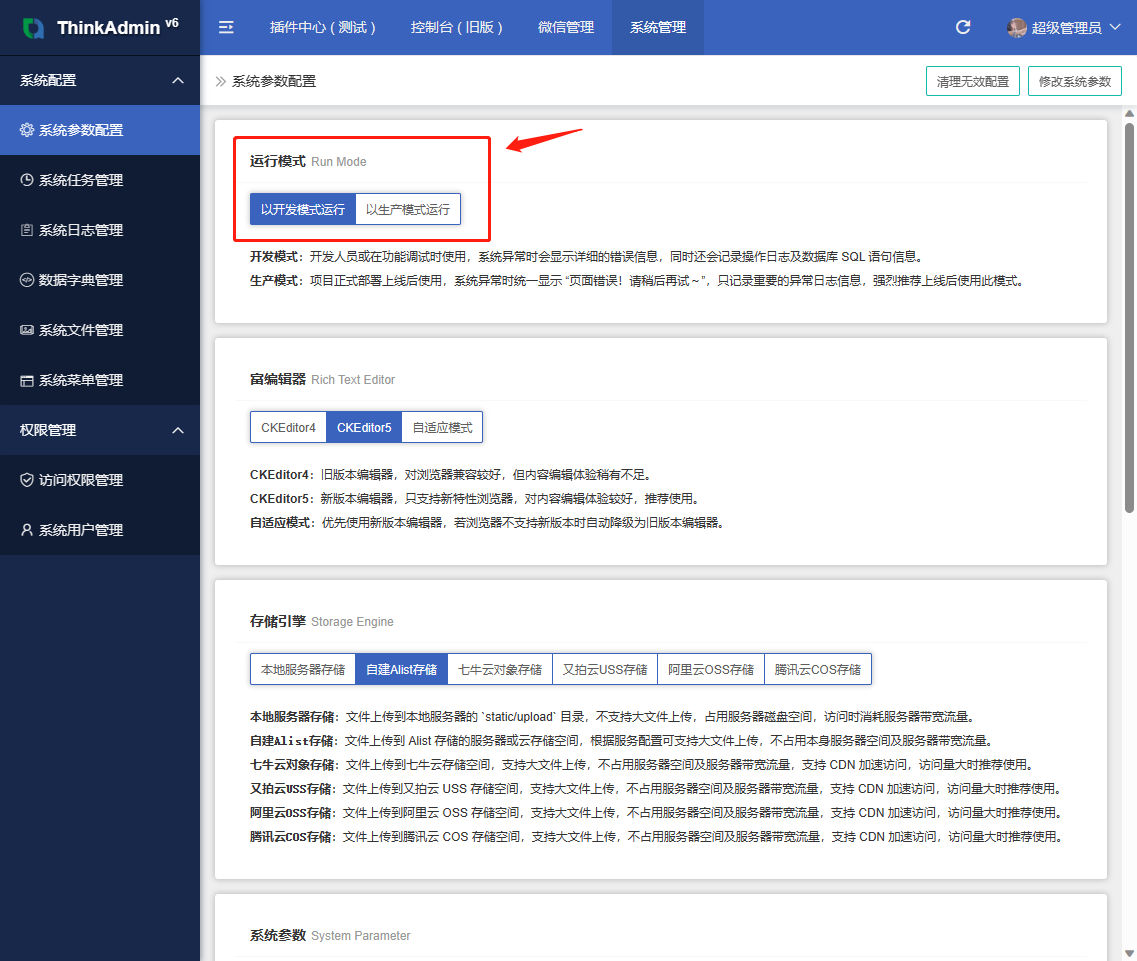The height and width of the screenshot is (961, 1137).
Task: Open 系统日志管理 via its document icon
Action: (27, 230)
